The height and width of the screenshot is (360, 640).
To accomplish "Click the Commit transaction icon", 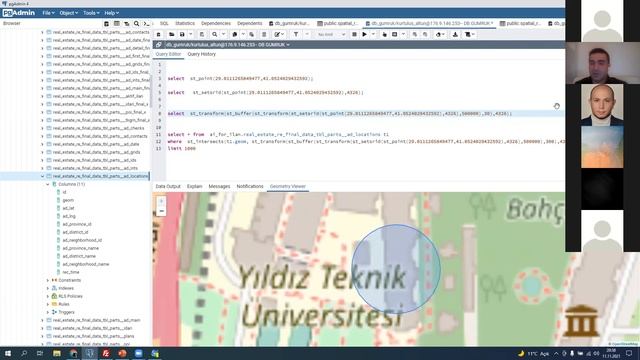I will pos(415,35).
